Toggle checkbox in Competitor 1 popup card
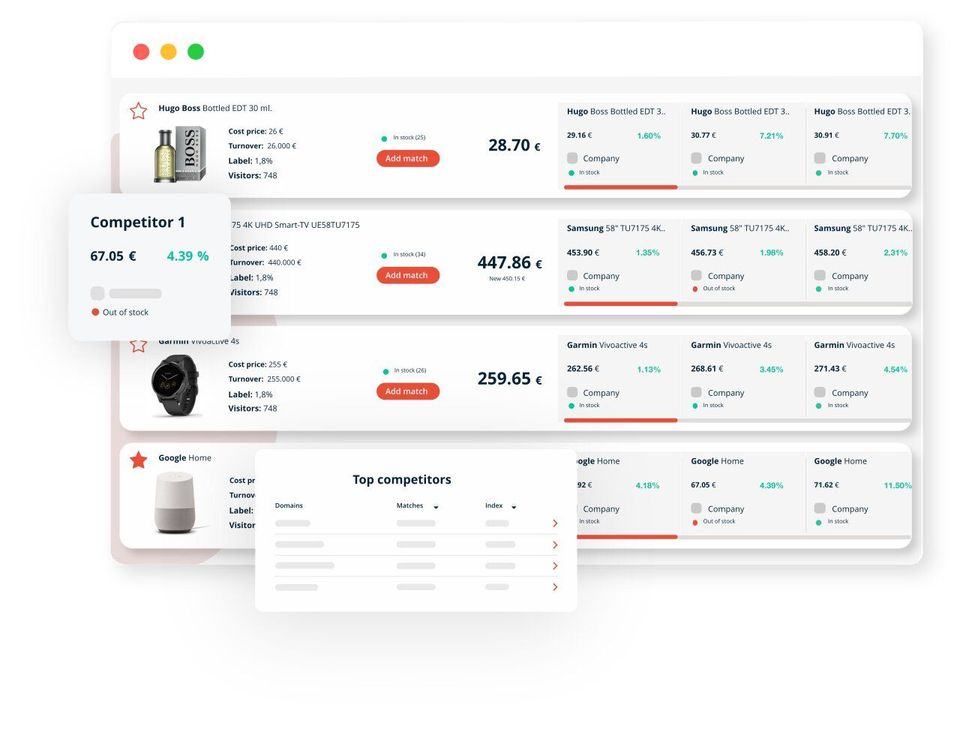960x740 pixels. tap(97, 293)
